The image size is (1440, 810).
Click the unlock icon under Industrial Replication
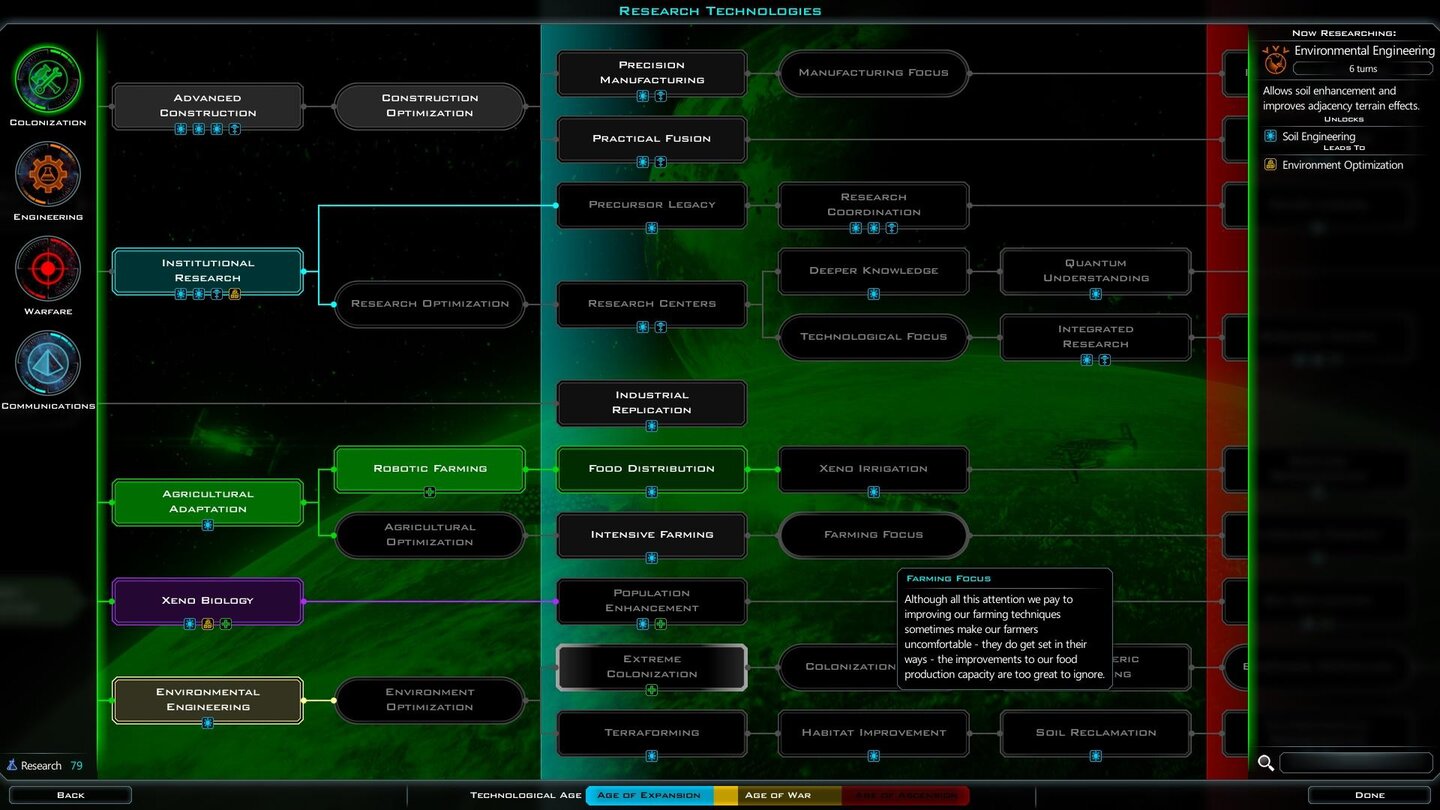pos(652,426)
